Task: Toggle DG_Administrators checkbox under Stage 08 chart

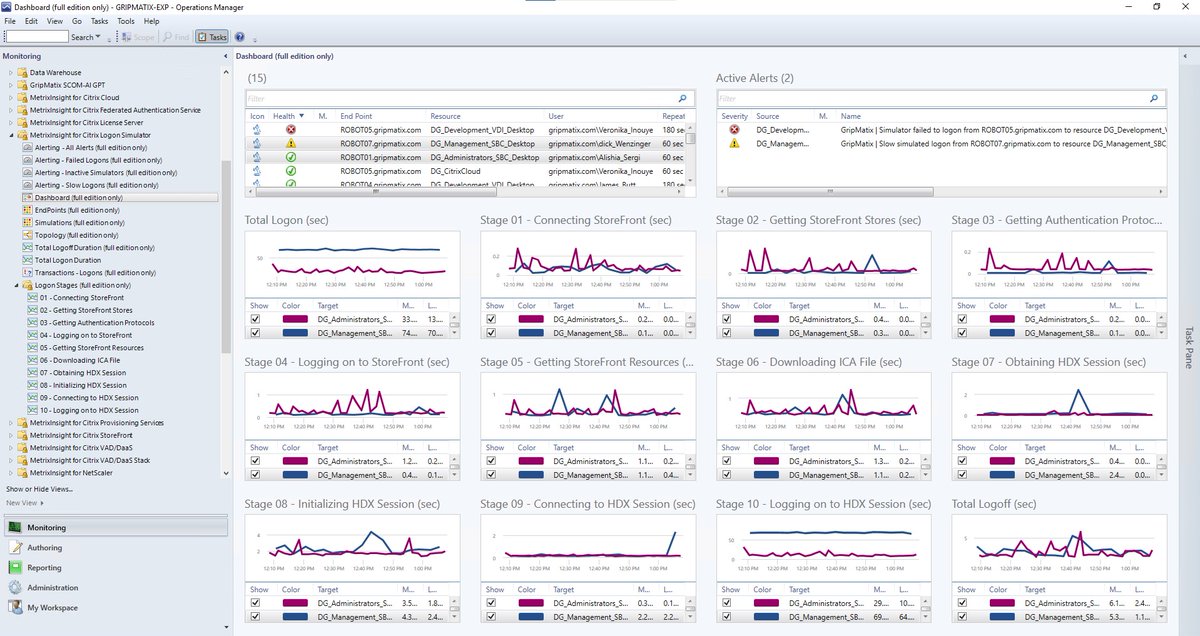Action: point(255,603)
